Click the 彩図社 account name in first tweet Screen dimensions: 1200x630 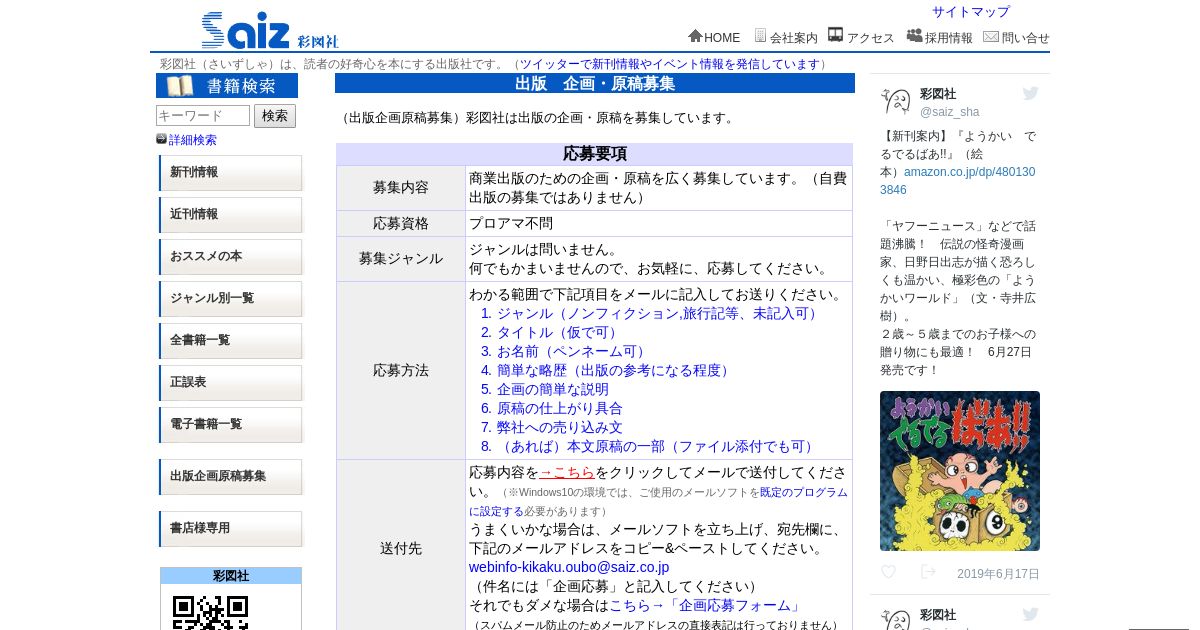pos(938,94)
